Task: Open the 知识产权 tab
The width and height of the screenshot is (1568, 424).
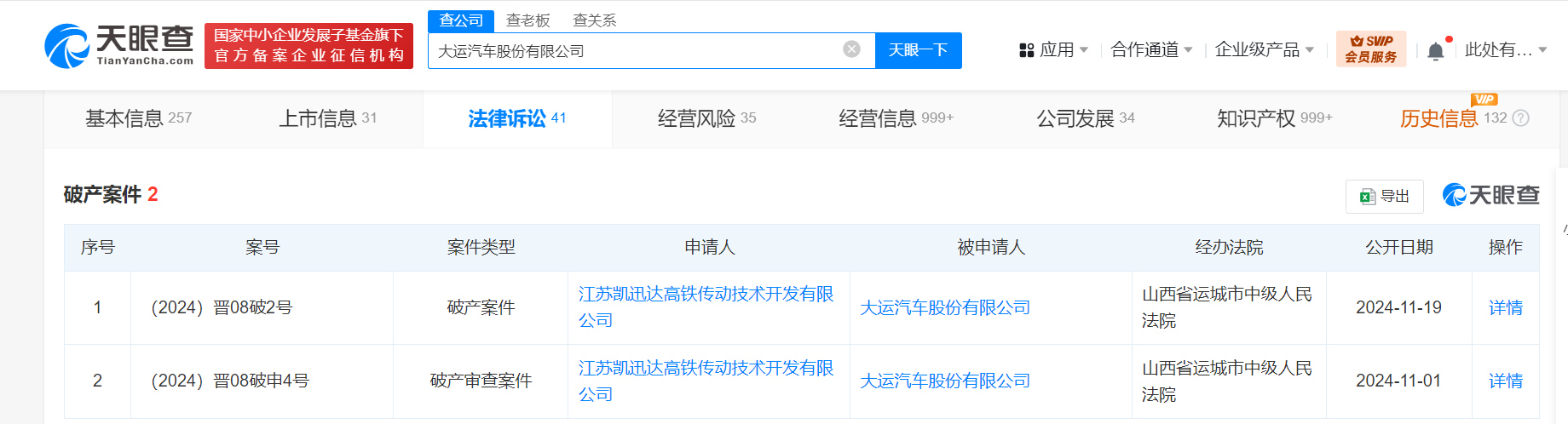Action: pos(1274,118)
